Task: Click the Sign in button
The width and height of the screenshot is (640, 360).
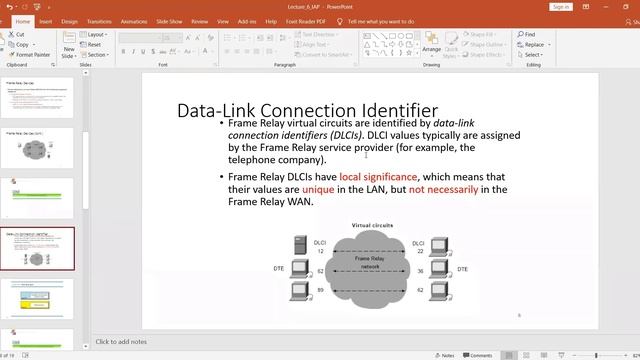Action: pyautogui.click(x=561, y=7)
